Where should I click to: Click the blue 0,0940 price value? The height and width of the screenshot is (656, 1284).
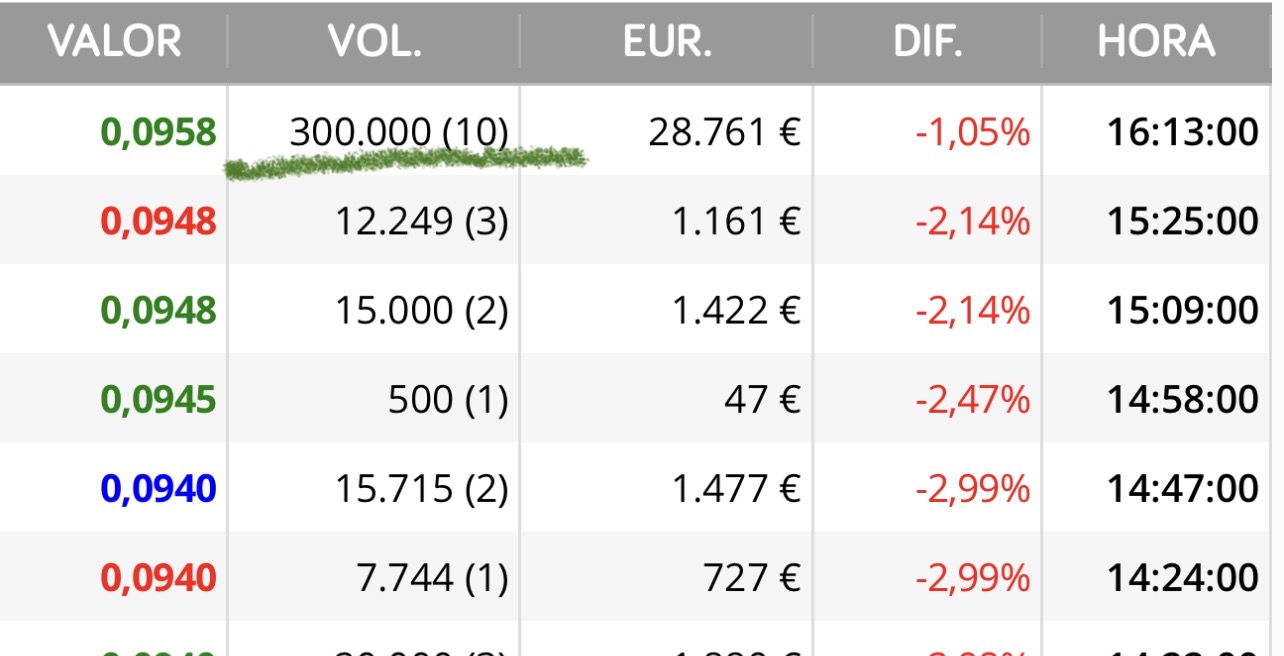pyautogui.click(x=159, y=489)
